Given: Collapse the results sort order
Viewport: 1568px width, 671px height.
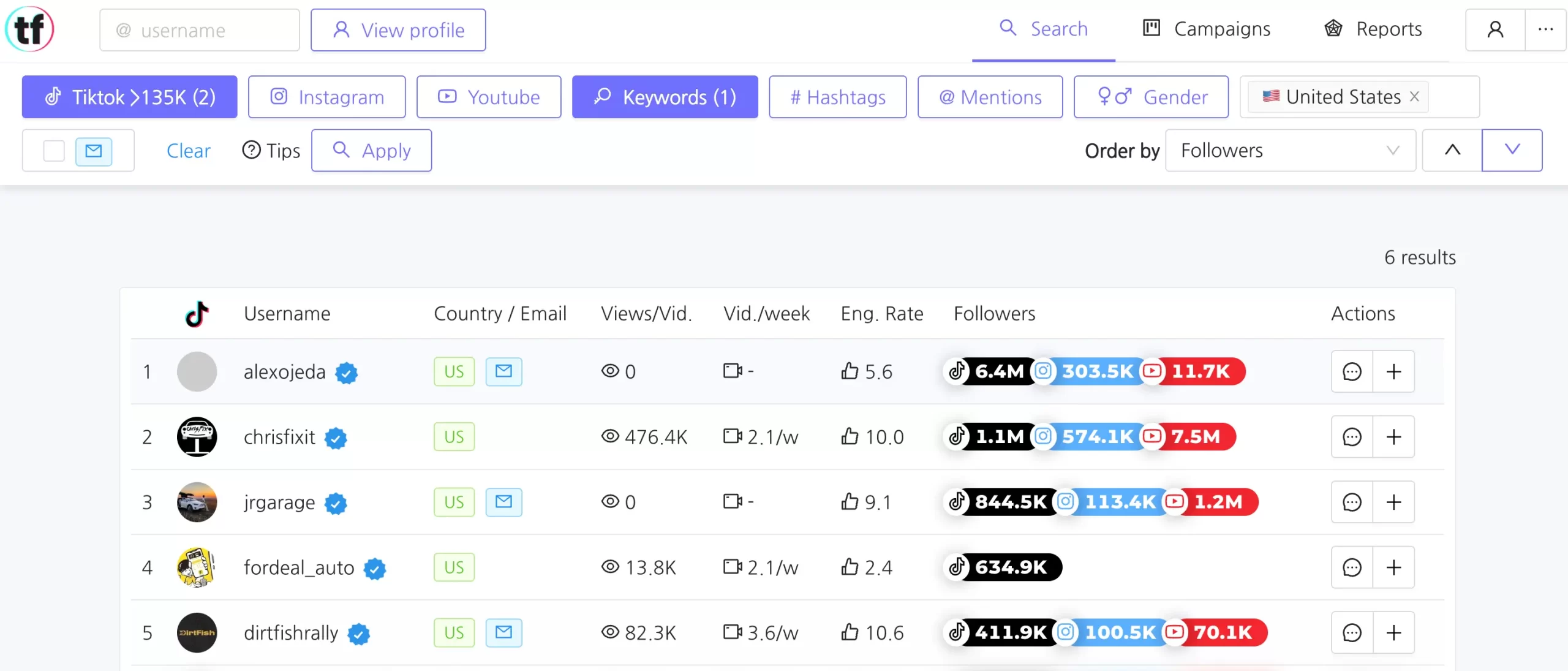Looking at the screenshot, I should [1452, 150].
